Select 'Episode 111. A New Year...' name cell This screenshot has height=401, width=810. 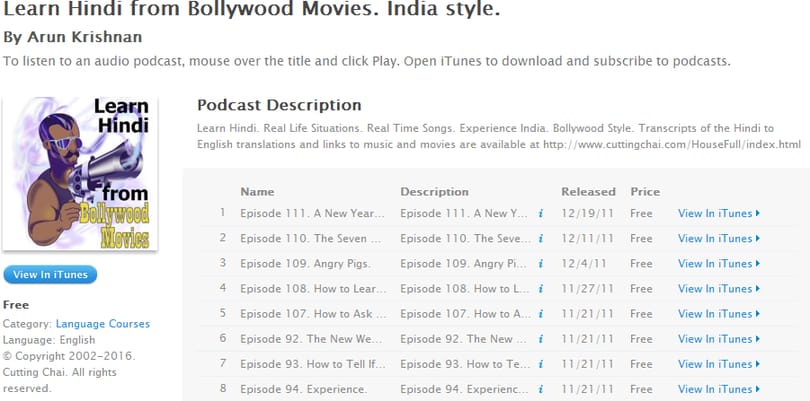(x=313, y=213)
